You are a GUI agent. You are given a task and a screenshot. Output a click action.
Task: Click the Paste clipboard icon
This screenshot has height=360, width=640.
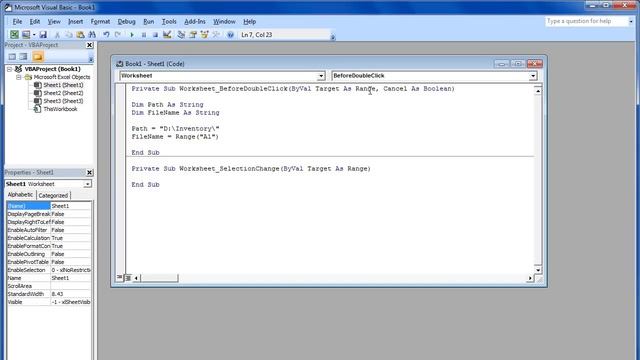click(80, 35)
